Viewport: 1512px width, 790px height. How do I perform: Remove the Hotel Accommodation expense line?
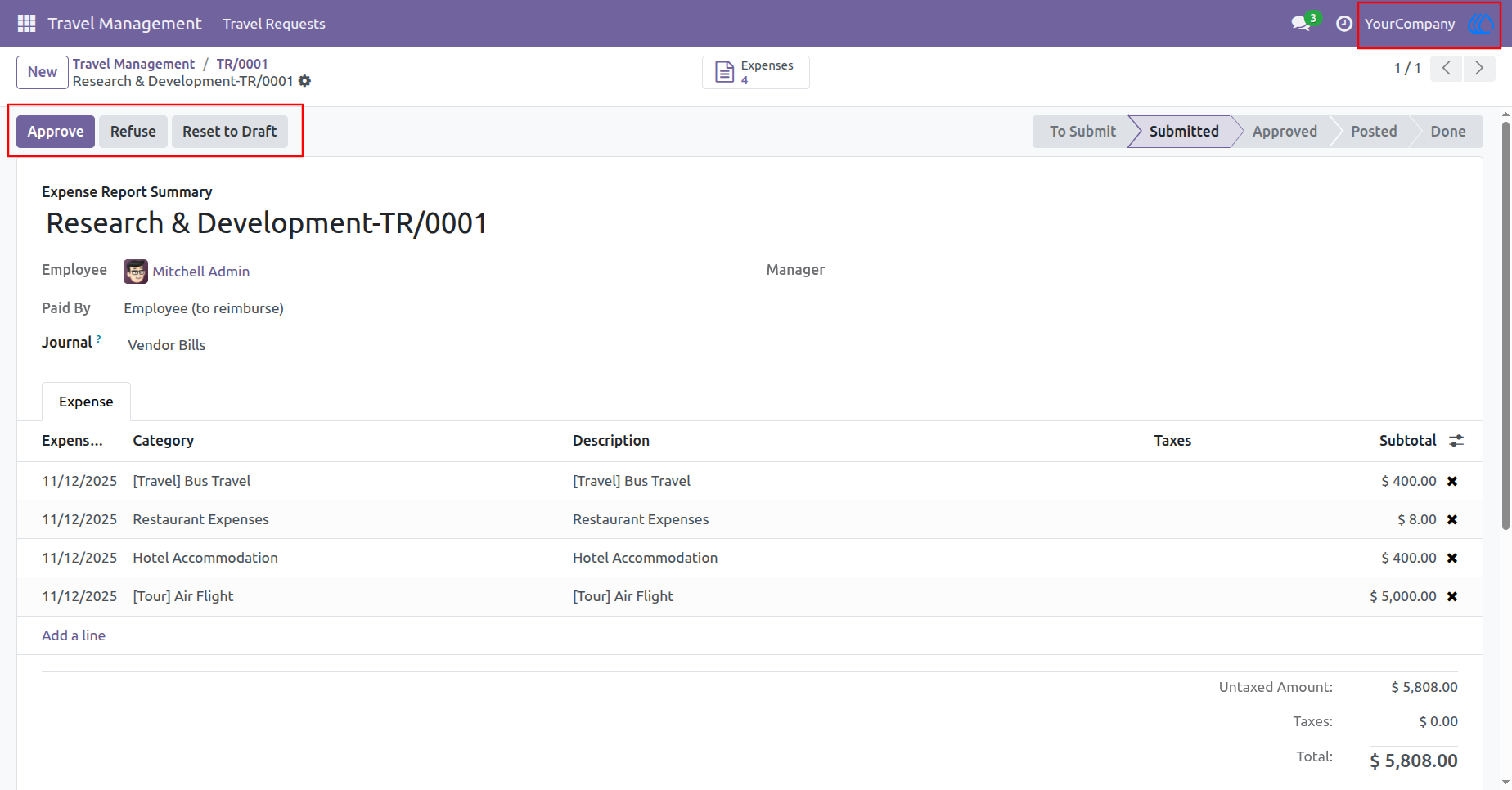click(x=1452, y=558)
